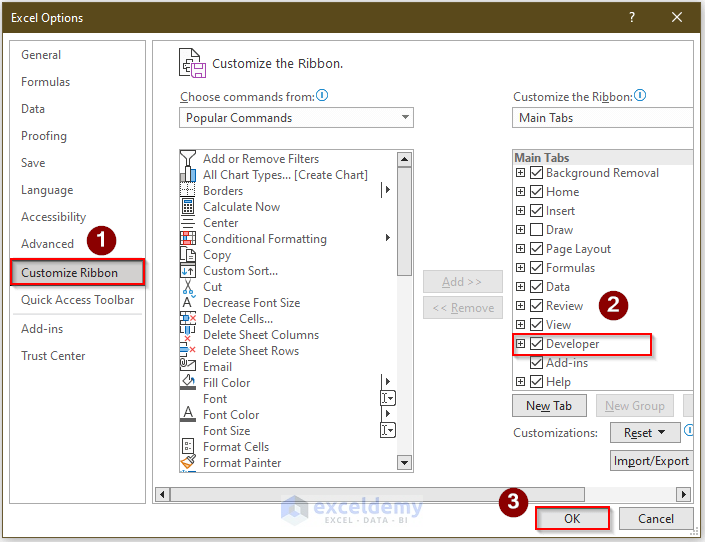
Task: Click the info icon next to Reset button
Action: [689, 430]
